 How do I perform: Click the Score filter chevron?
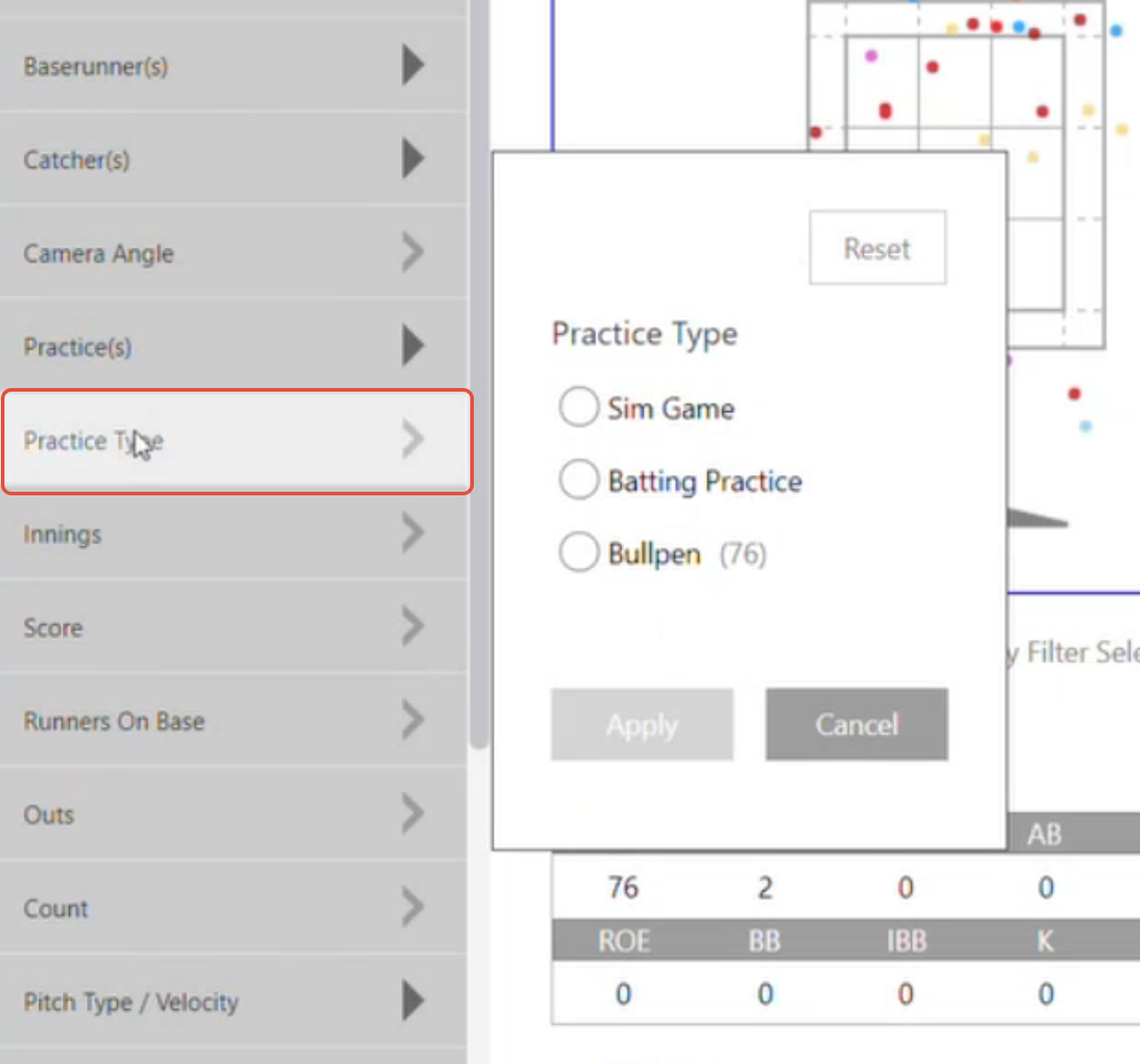point(412,627)
